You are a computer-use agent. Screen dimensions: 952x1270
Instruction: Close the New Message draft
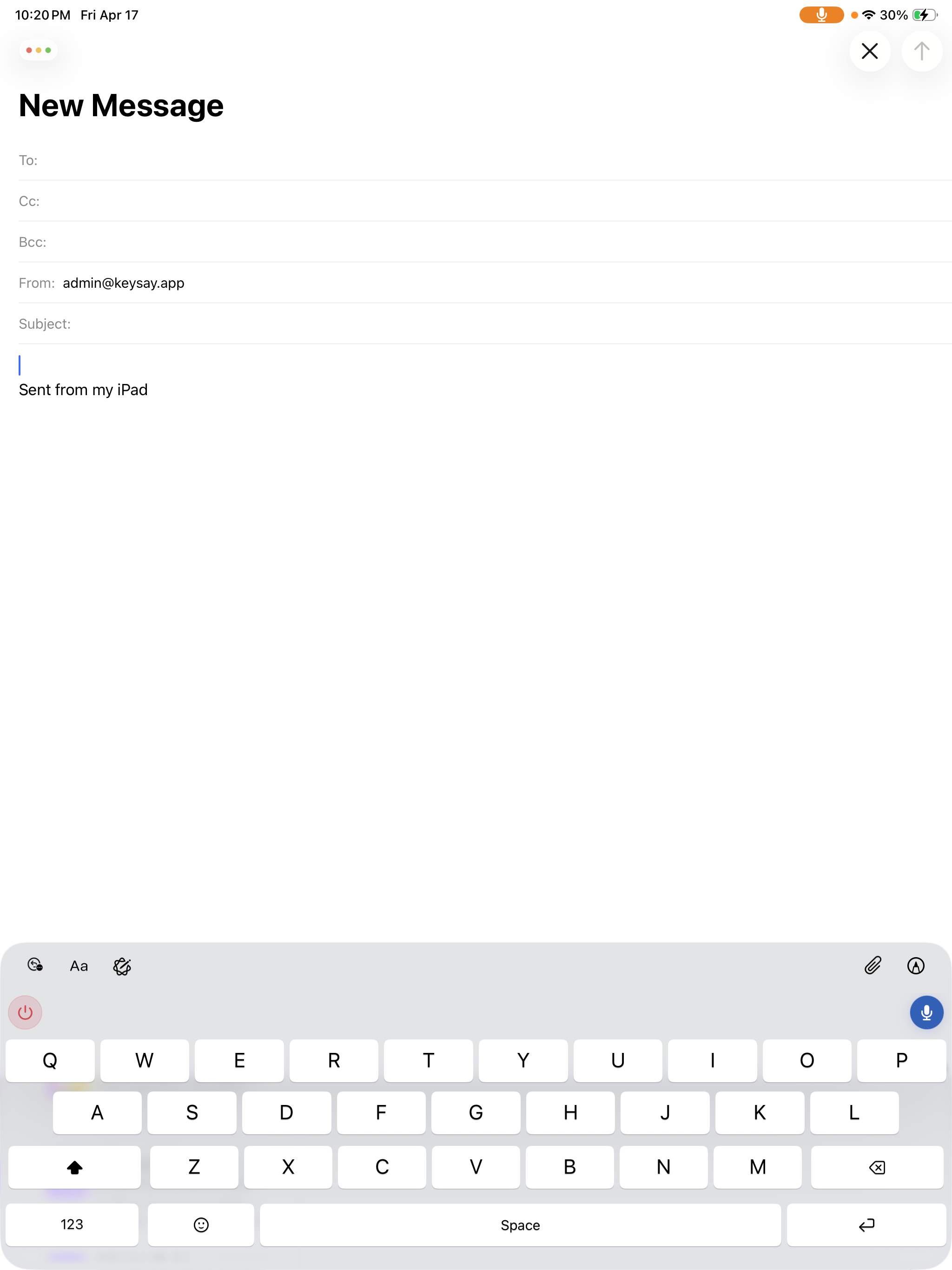coord(870,51)
